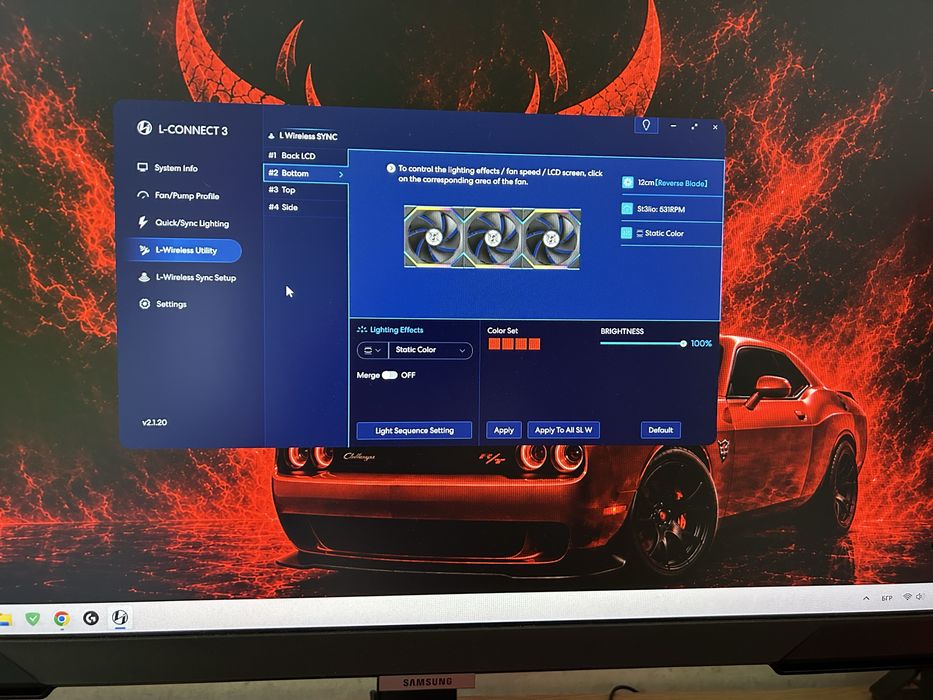
Task: Click the L-Connect taskbar icon
Action: click(120, 618)
